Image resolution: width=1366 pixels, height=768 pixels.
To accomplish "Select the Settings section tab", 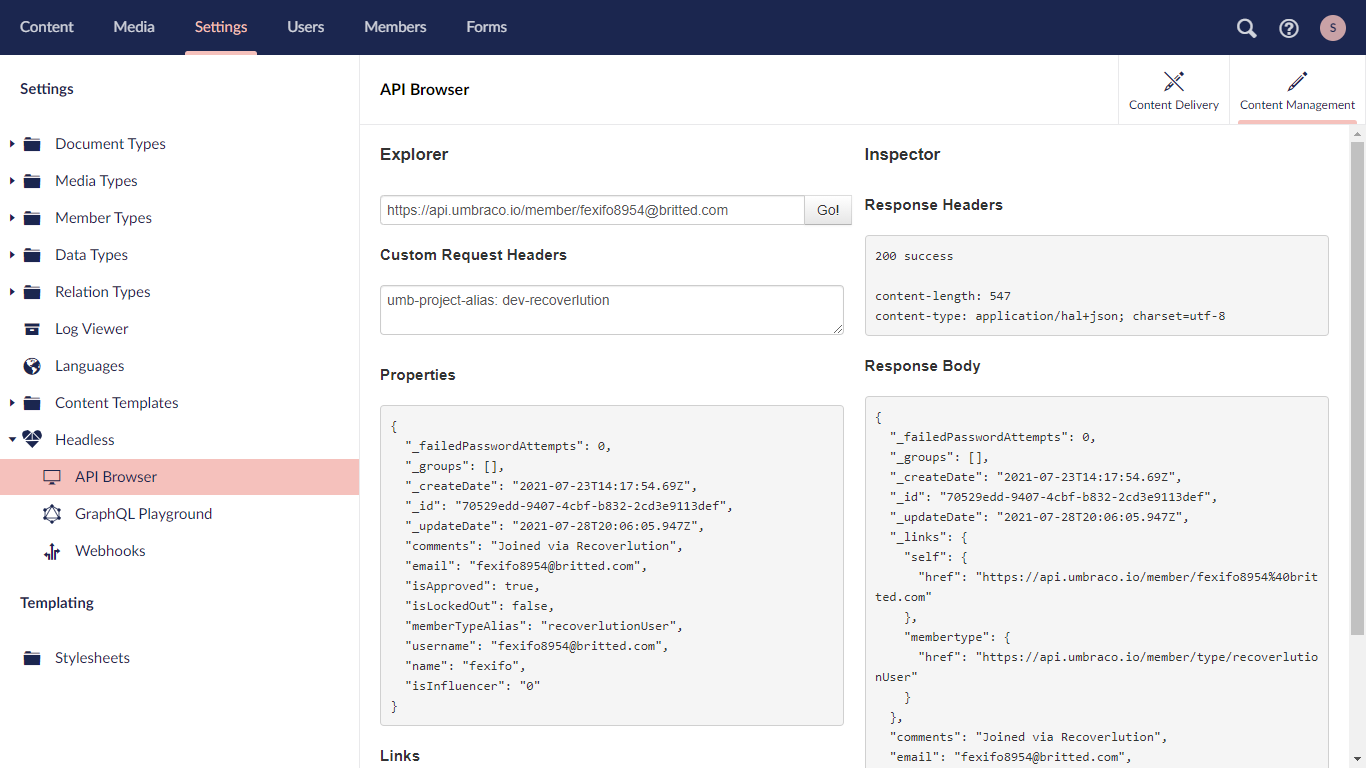I will click(221, 27).
